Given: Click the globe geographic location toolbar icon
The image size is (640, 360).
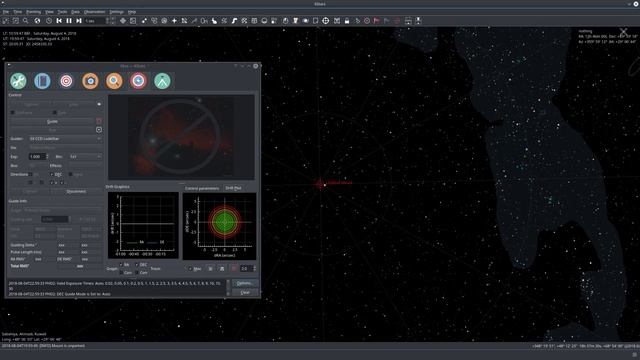Looking at the screenshot, I should 38,20.
